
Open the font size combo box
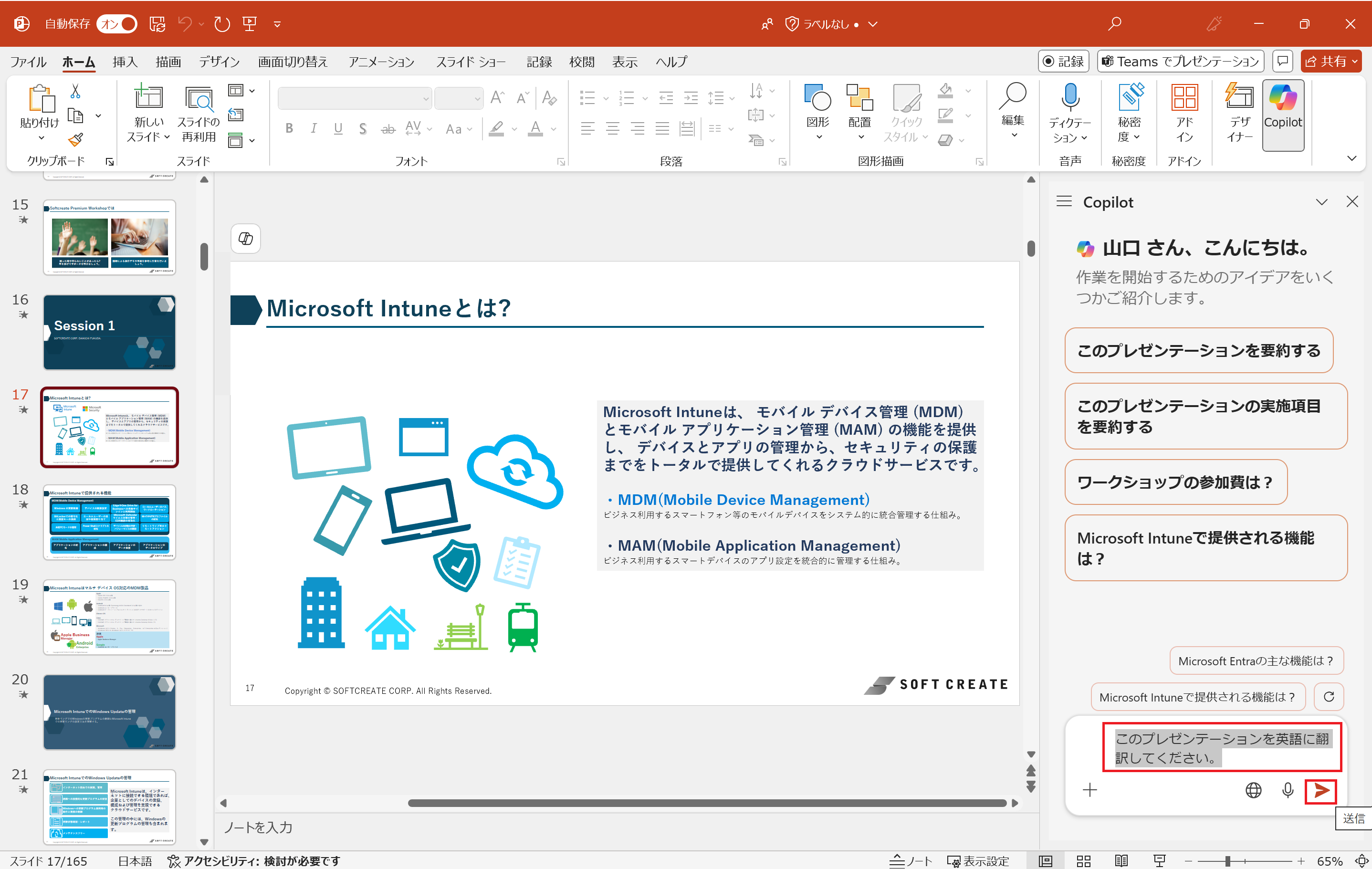coord(459,99)
